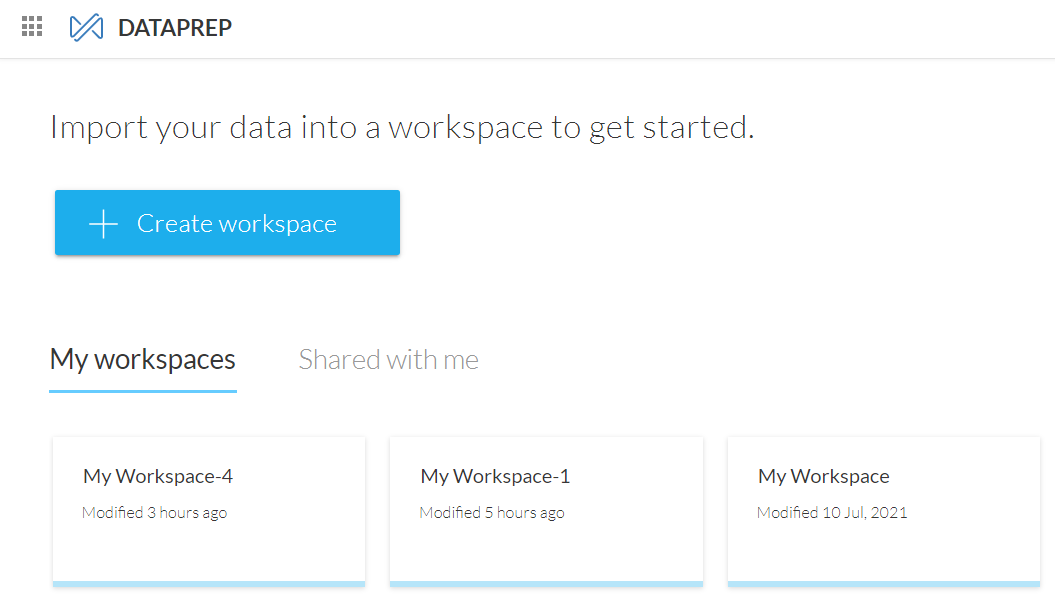Click the DATAPREP title text
This screenshot has height=601, width=1055.
pos(175,28)
